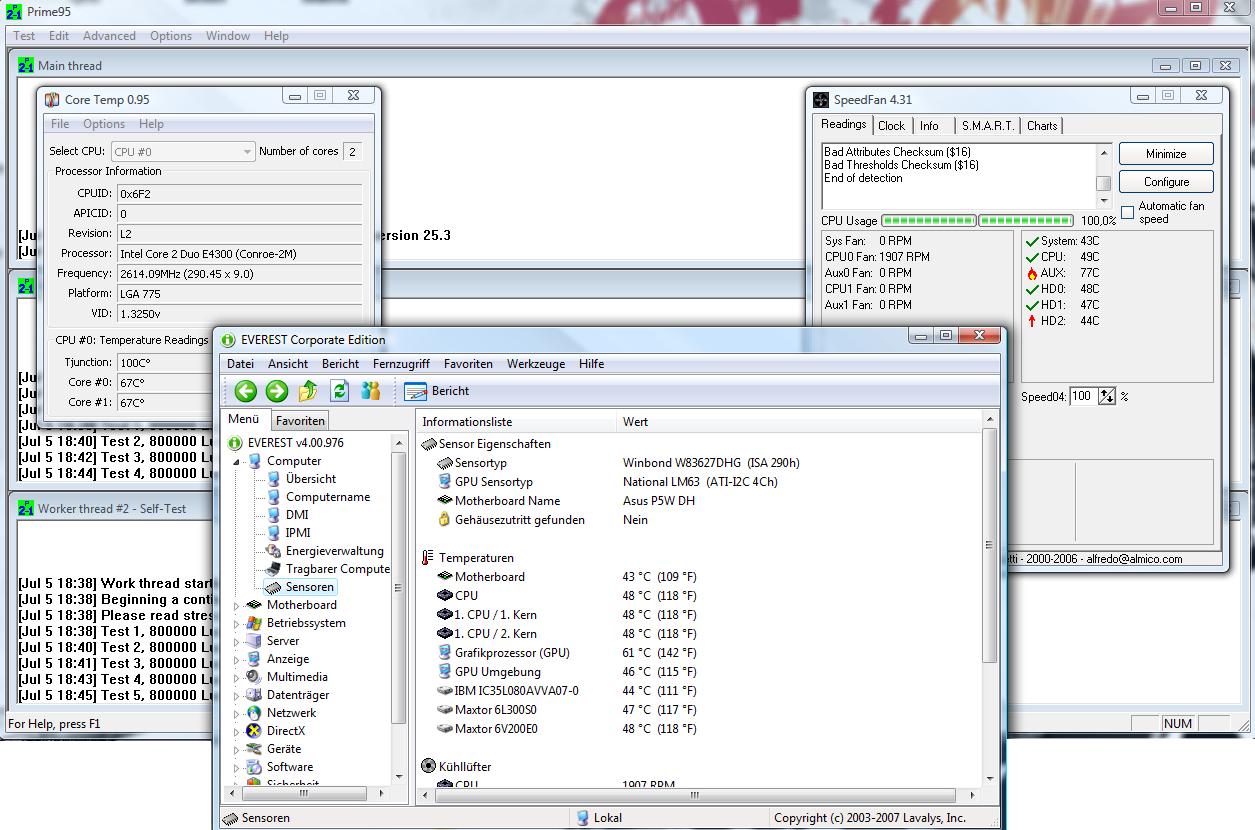Click the DirectX icon in the EVEREST tree
1255x830 pixels.
255,731
